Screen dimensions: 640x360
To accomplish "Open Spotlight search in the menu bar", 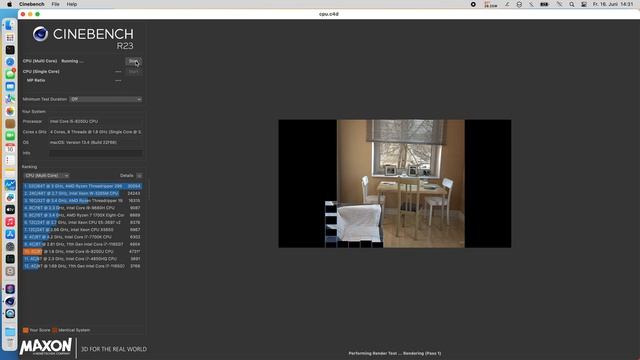I will (x=572, y=4).
